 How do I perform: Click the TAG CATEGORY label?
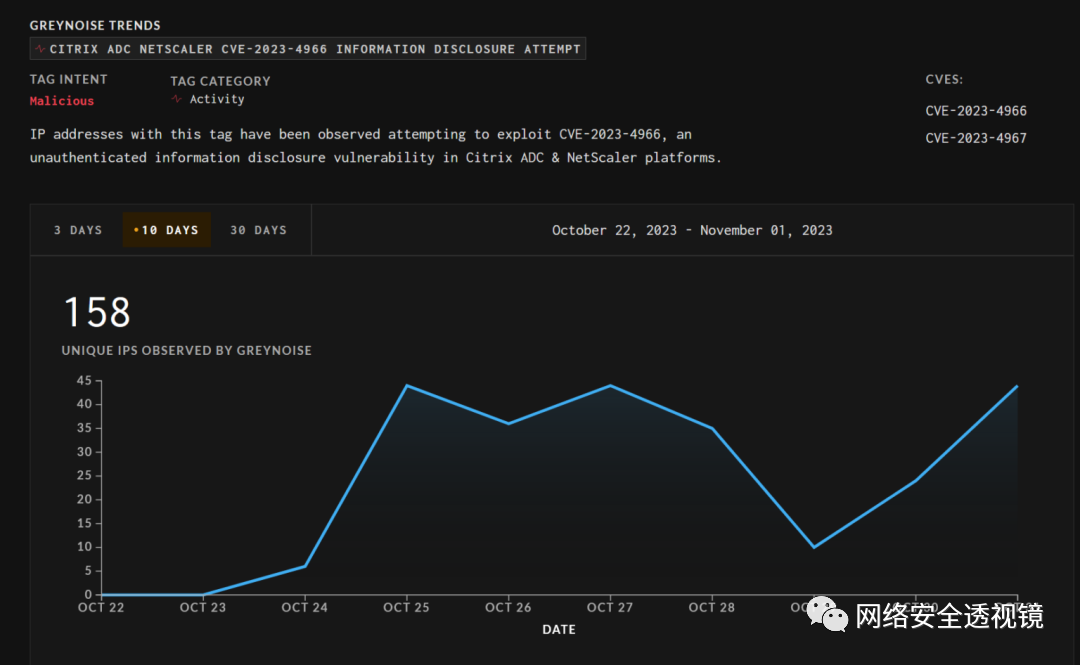220,81
